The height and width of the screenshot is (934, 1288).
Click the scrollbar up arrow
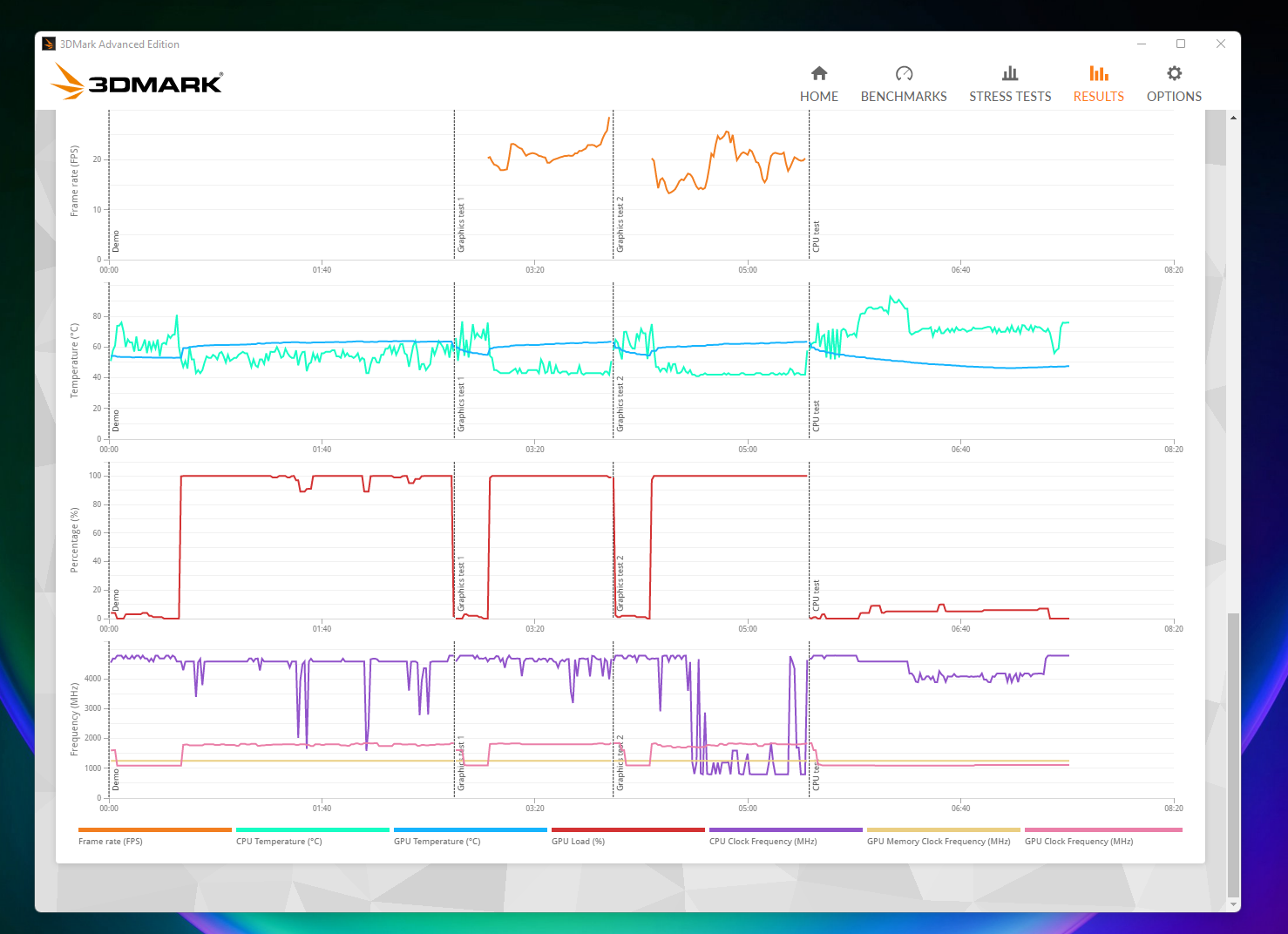coord(1233,117)
